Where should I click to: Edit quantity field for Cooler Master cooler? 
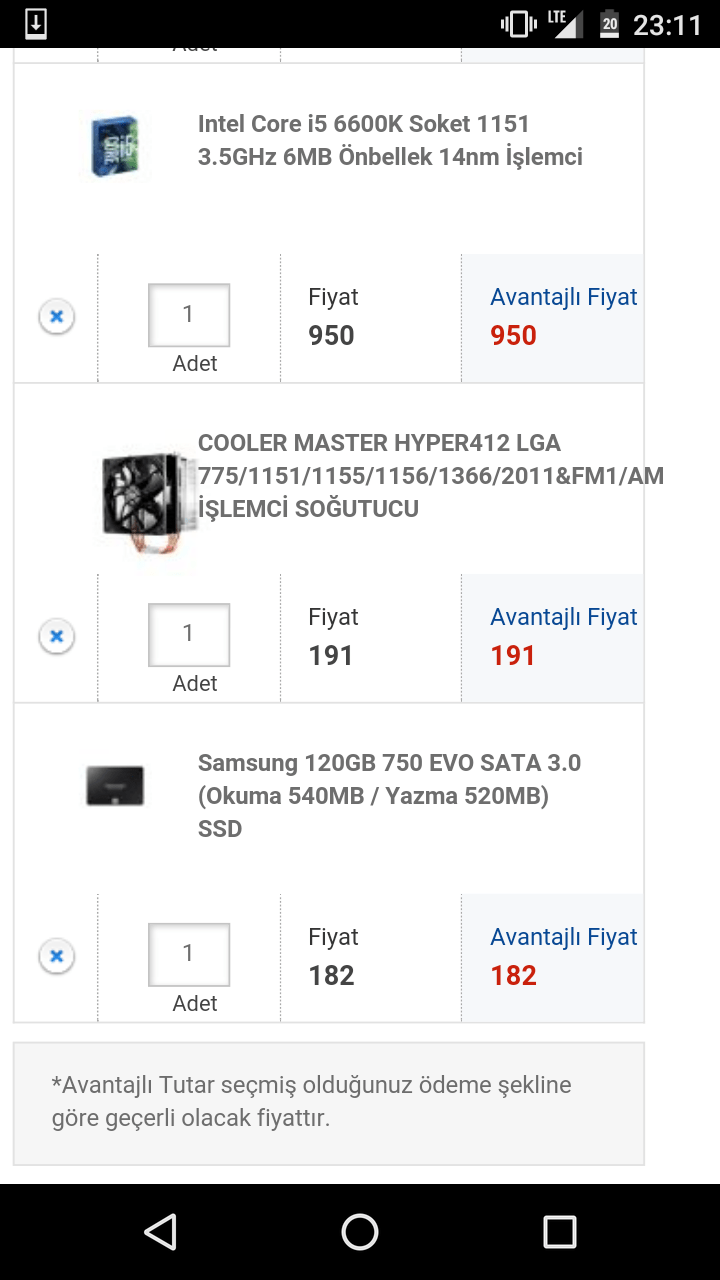[189, 634]
